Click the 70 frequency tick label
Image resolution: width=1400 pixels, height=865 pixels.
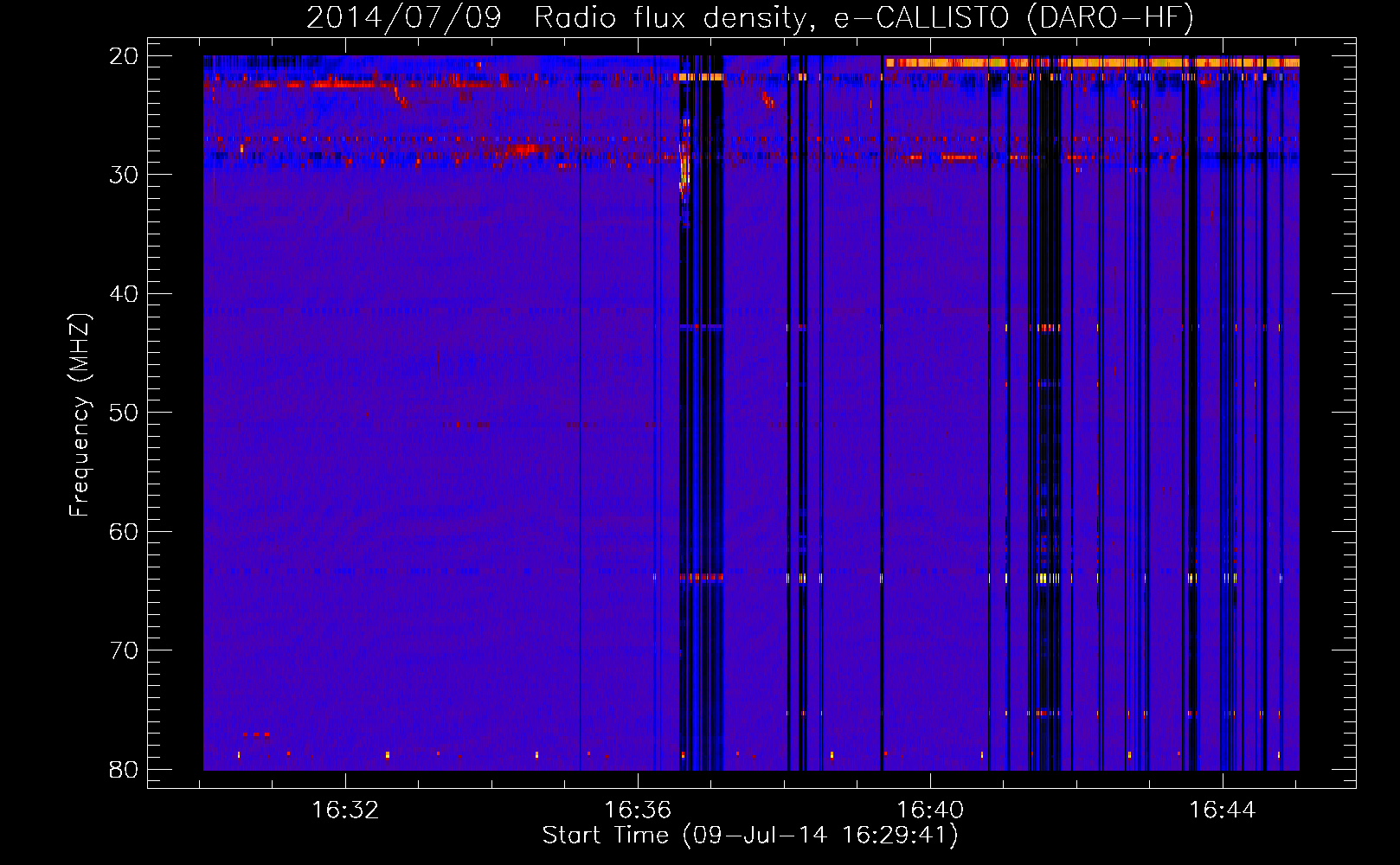coord(124,650)
